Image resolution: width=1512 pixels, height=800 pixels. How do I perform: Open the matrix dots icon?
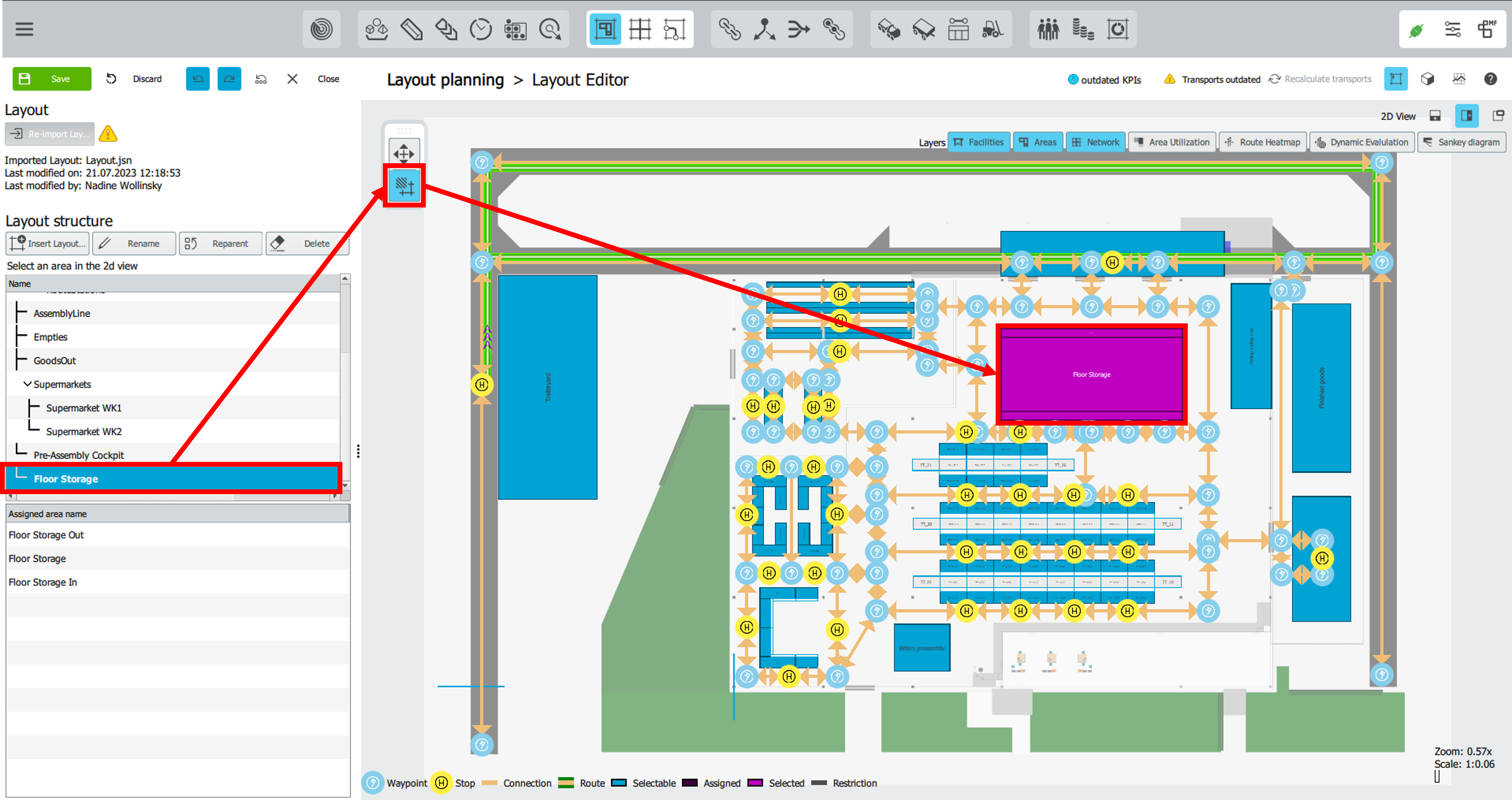515,29
